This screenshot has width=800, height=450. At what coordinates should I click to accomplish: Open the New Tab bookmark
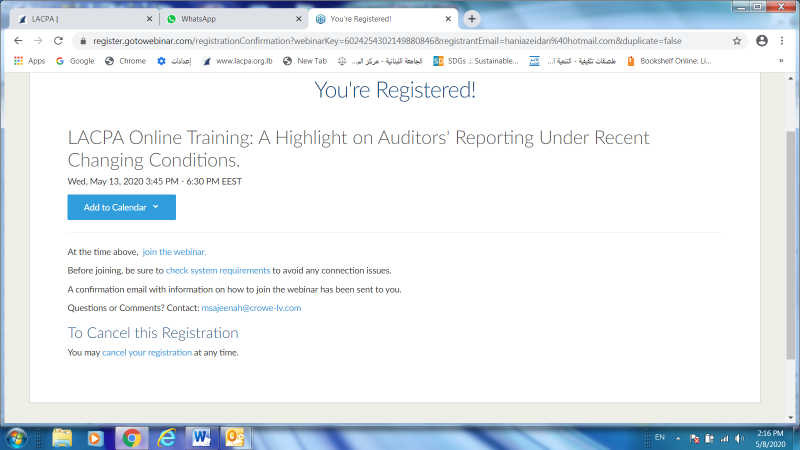305,61
